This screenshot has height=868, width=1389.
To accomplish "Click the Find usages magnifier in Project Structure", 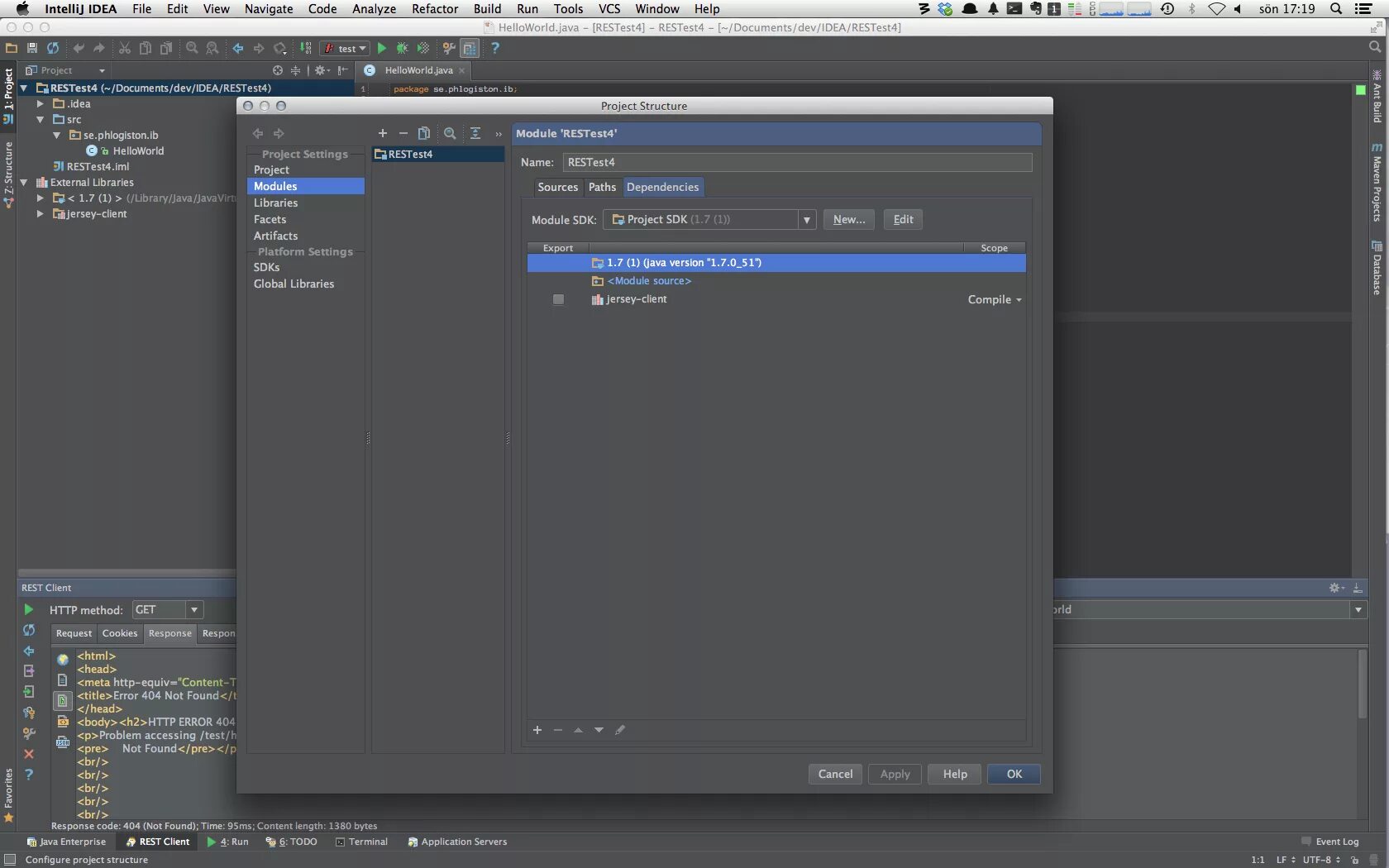I will click(x=450, y=133).
